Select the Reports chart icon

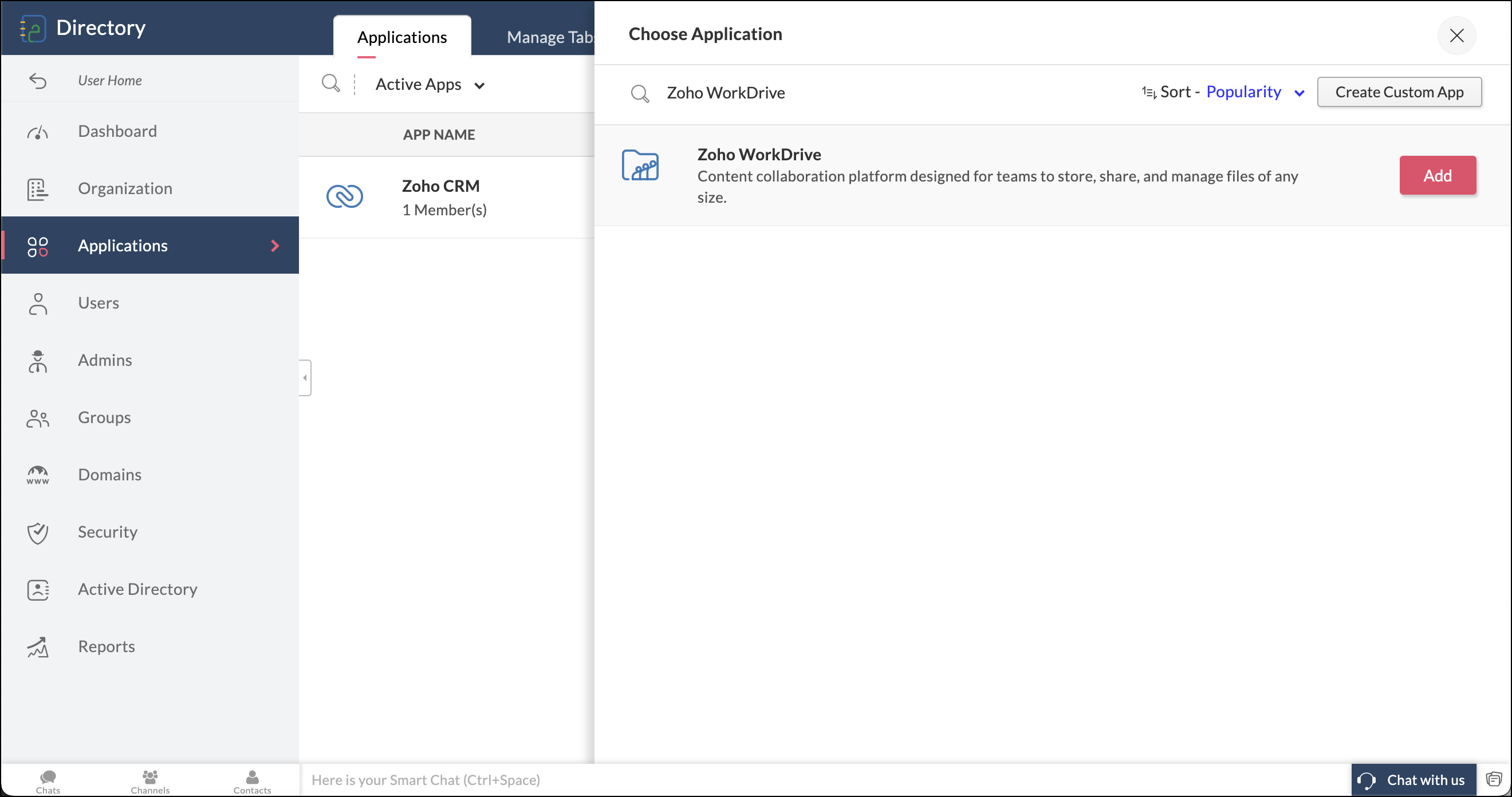pyautogui.click(x=38, y=647)
